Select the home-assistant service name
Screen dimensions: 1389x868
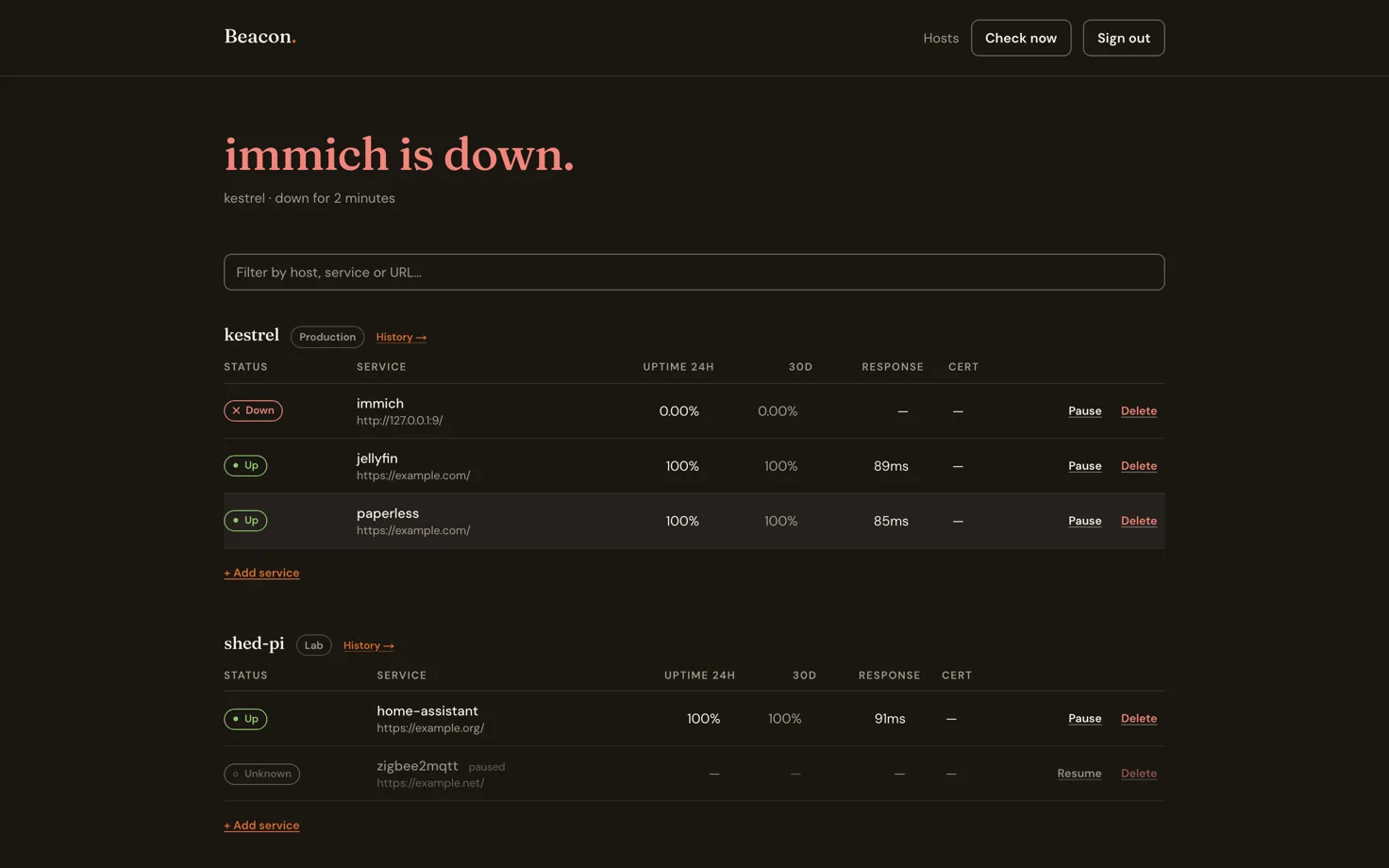pos(427,710)
